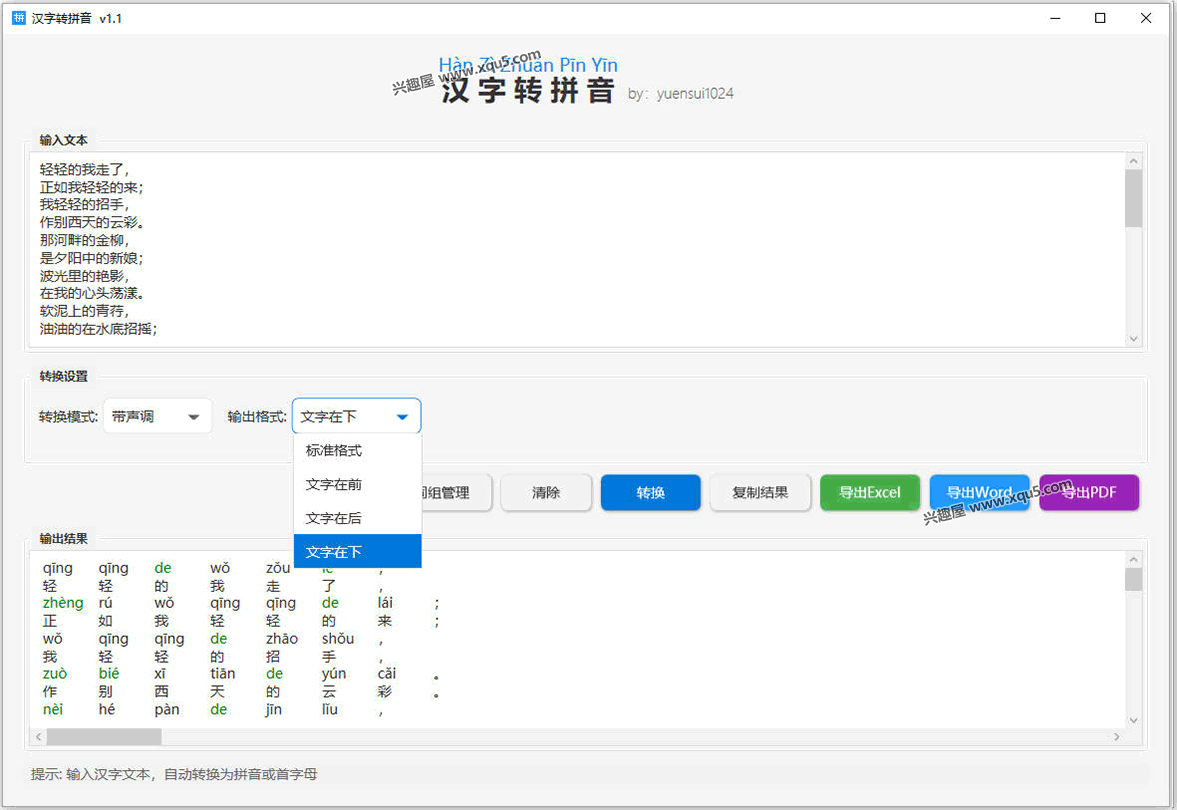Click the 拼 app icon in the title bar
Image resolution: width=1177 pixels, height=810 pixels.
[x=17, y=17]
